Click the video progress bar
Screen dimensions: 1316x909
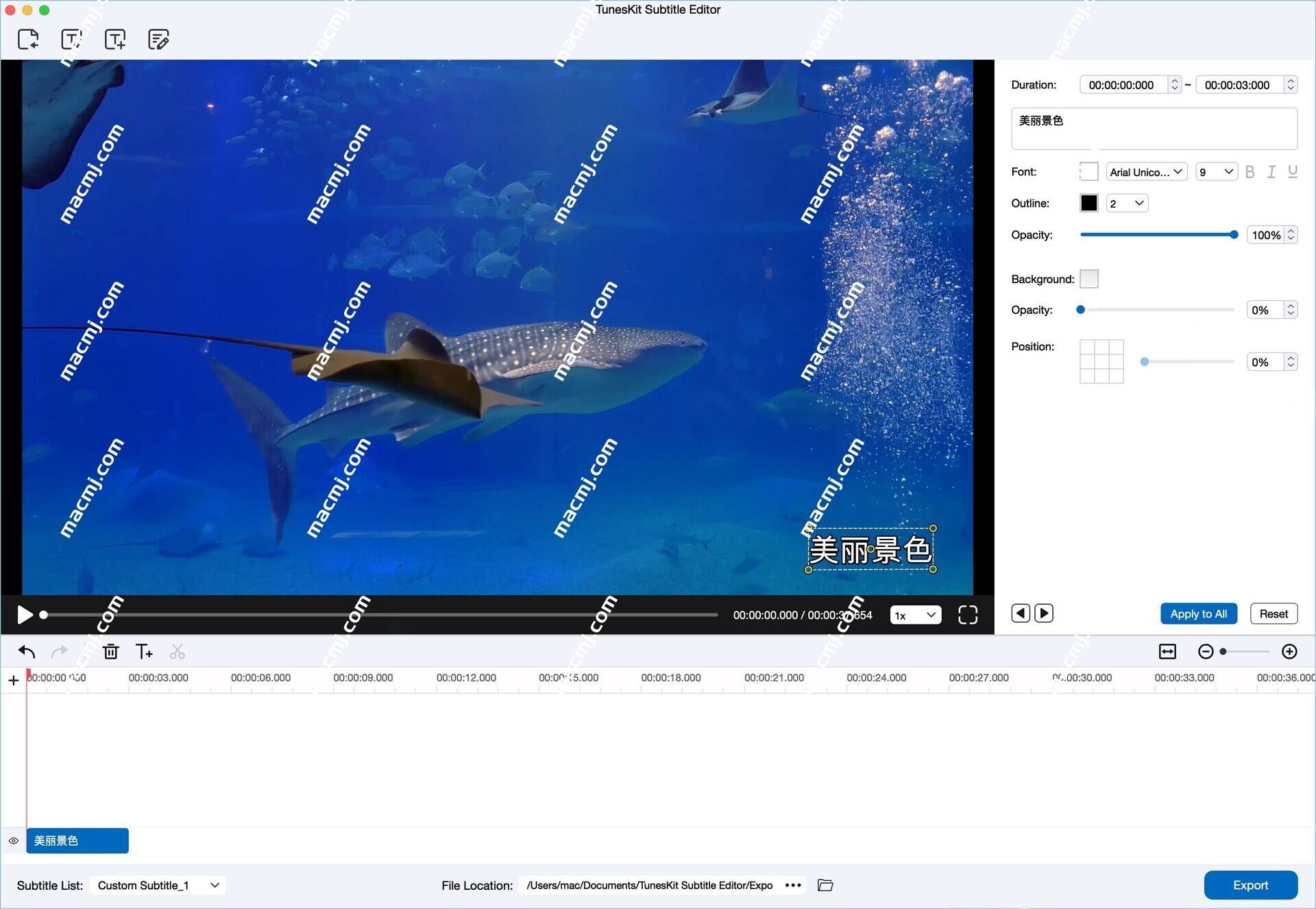tap(380, 615)
